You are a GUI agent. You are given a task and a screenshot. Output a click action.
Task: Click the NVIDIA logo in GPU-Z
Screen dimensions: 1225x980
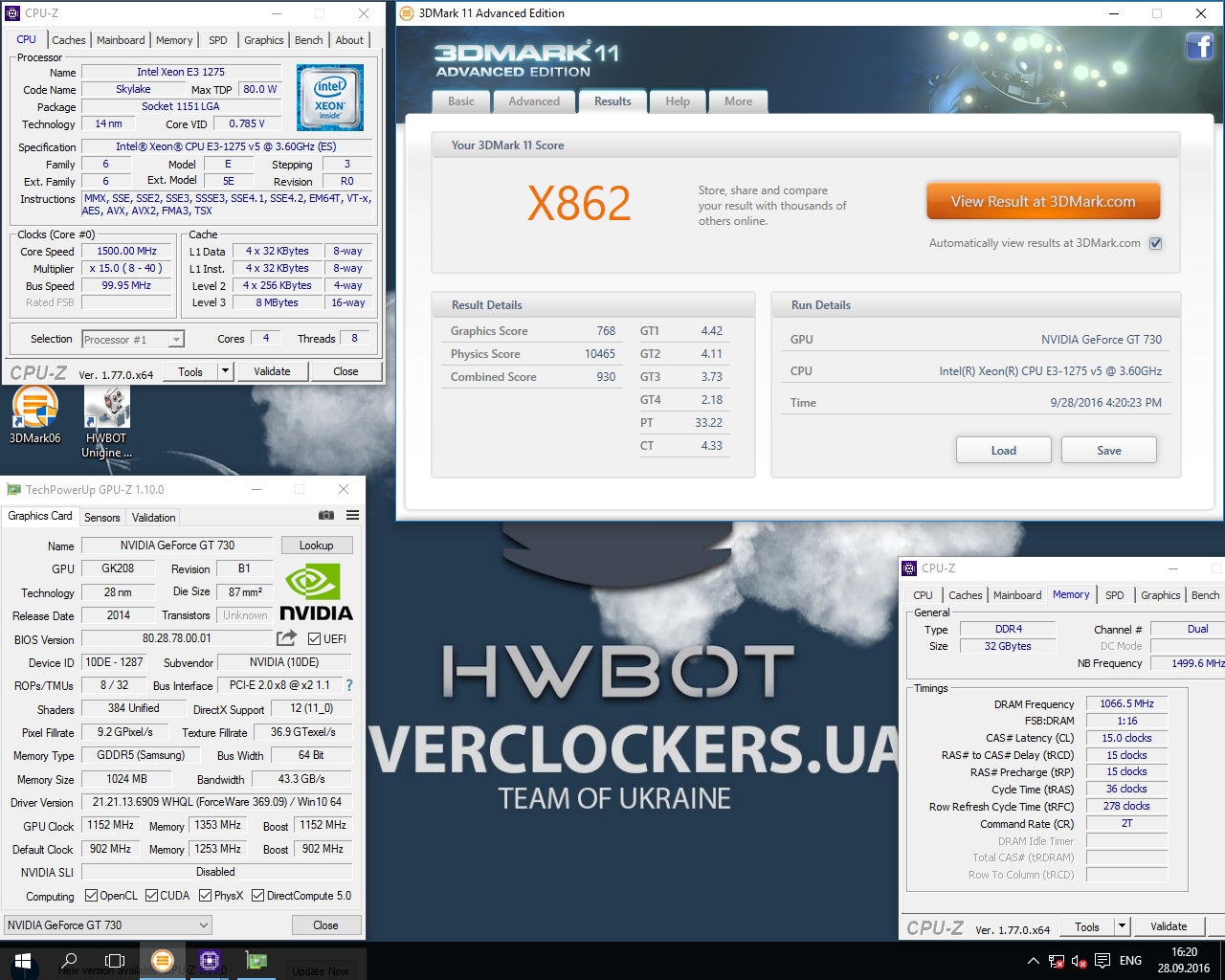pyautogui.click(x=316, y=591)
